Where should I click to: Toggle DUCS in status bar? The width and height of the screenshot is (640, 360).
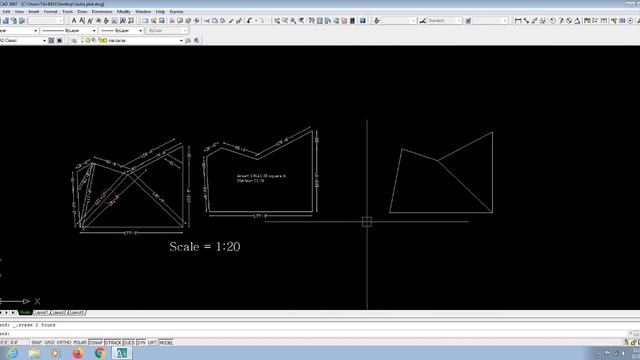point(129,342)
